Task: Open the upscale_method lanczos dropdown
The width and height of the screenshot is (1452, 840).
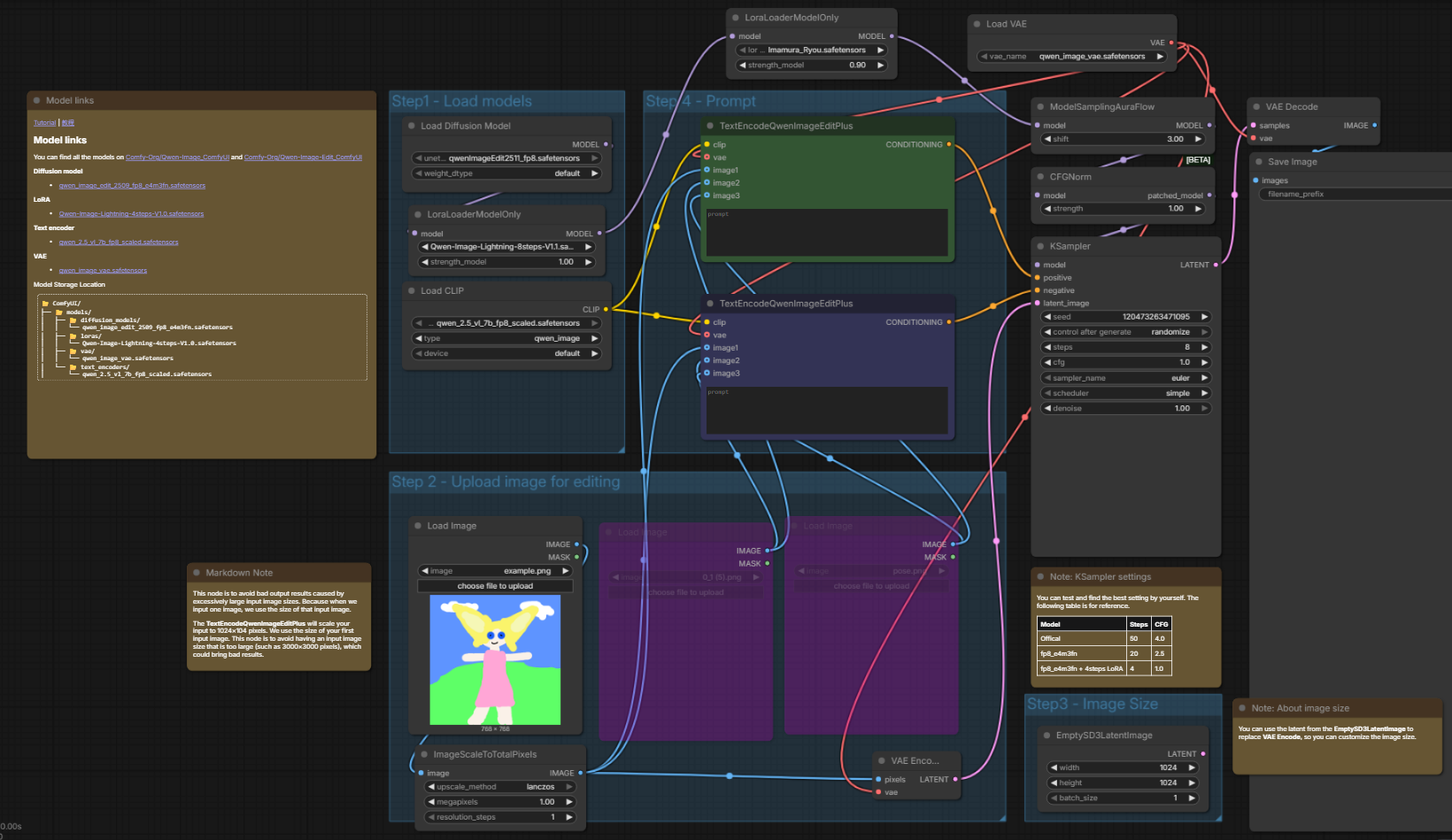Action: click(501, 787)
